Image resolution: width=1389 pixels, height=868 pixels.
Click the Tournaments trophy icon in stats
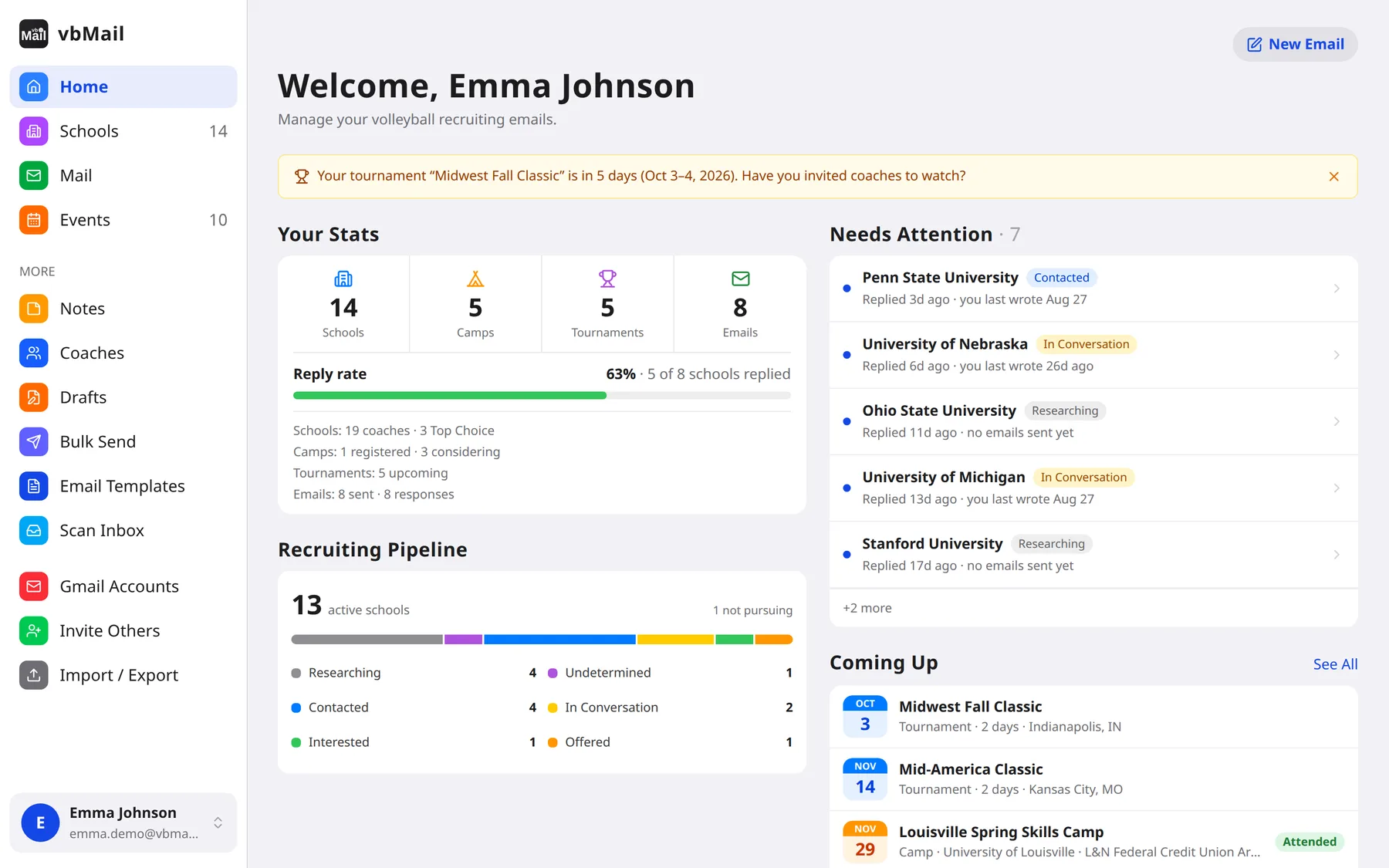pyautogui.click(x=607, y=279)
